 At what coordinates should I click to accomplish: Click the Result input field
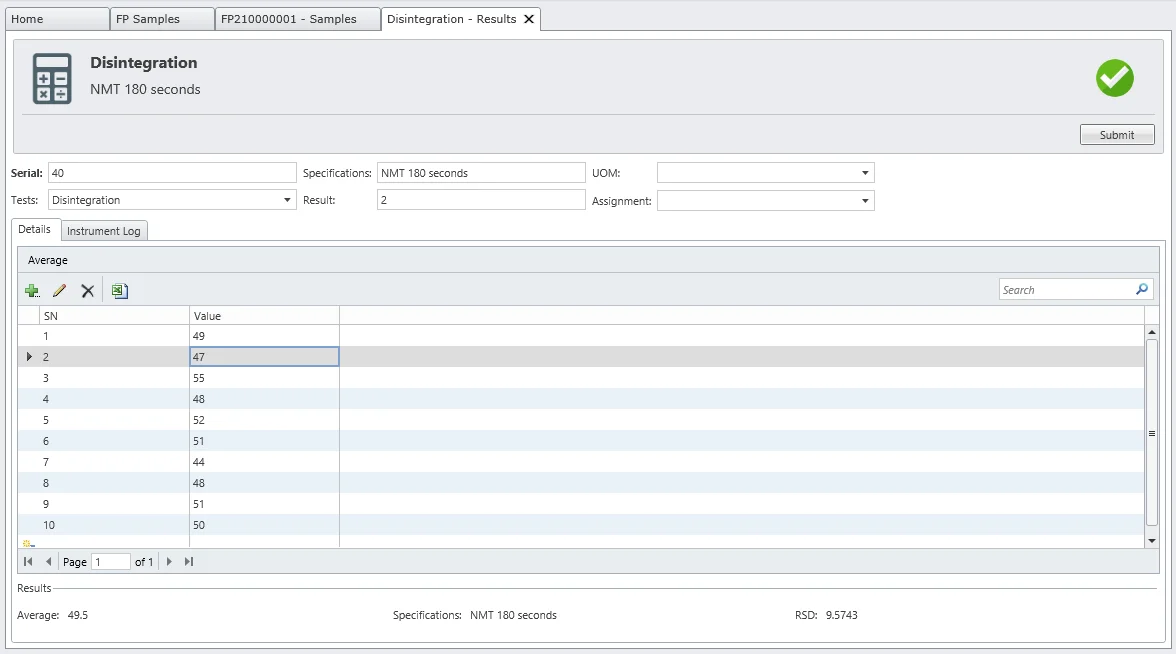[x=480, y=200]
